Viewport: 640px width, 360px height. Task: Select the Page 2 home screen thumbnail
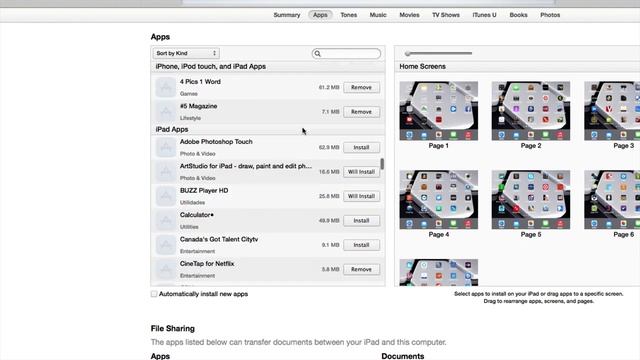[531, 111]
